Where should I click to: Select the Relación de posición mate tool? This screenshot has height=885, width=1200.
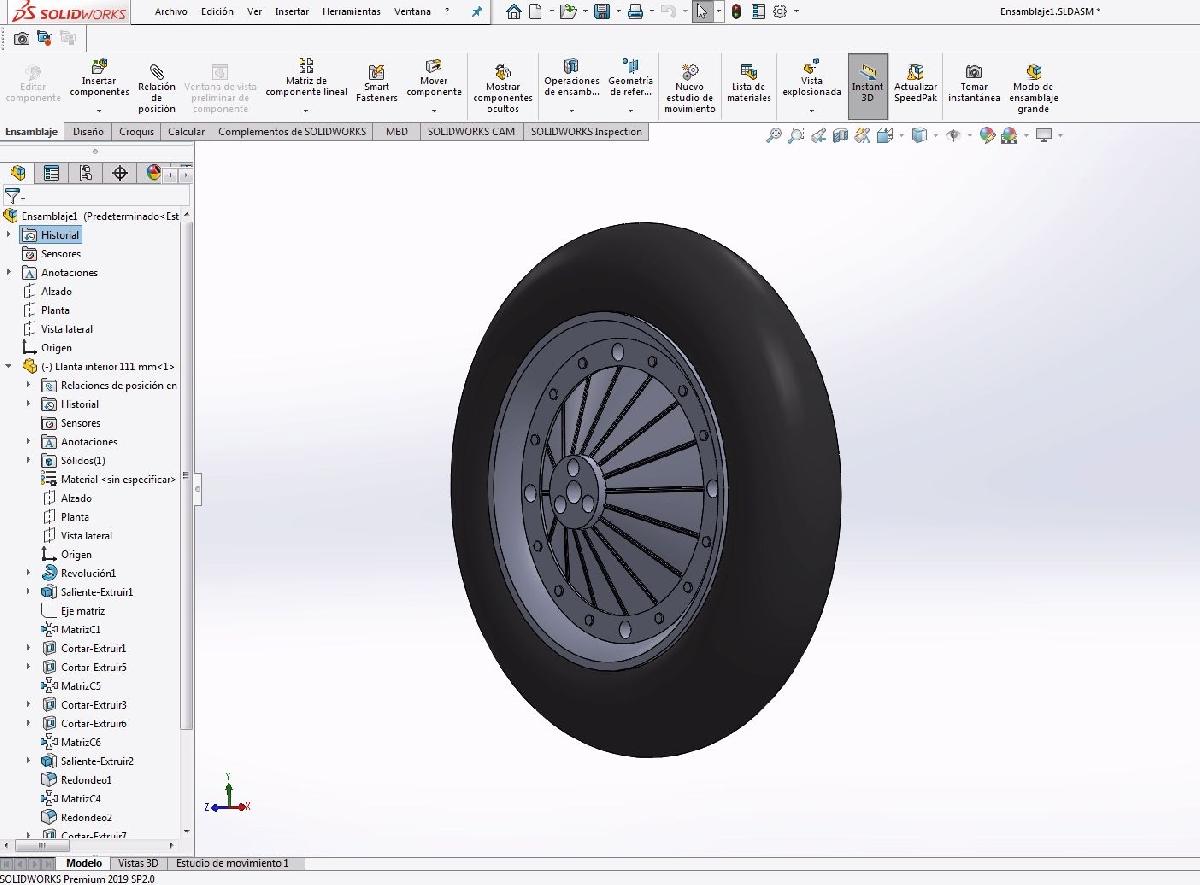(x=157, y=87)
